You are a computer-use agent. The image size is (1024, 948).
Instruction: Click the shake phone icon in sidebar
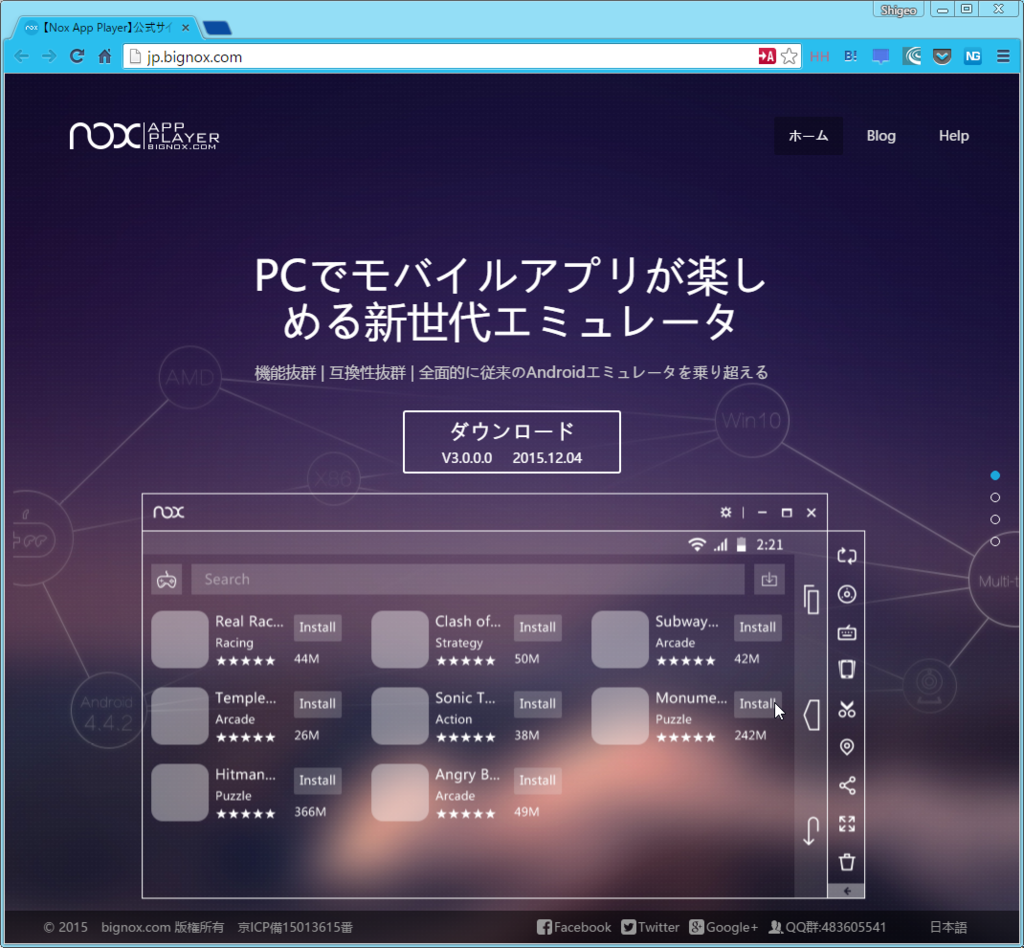coord(847,670)
